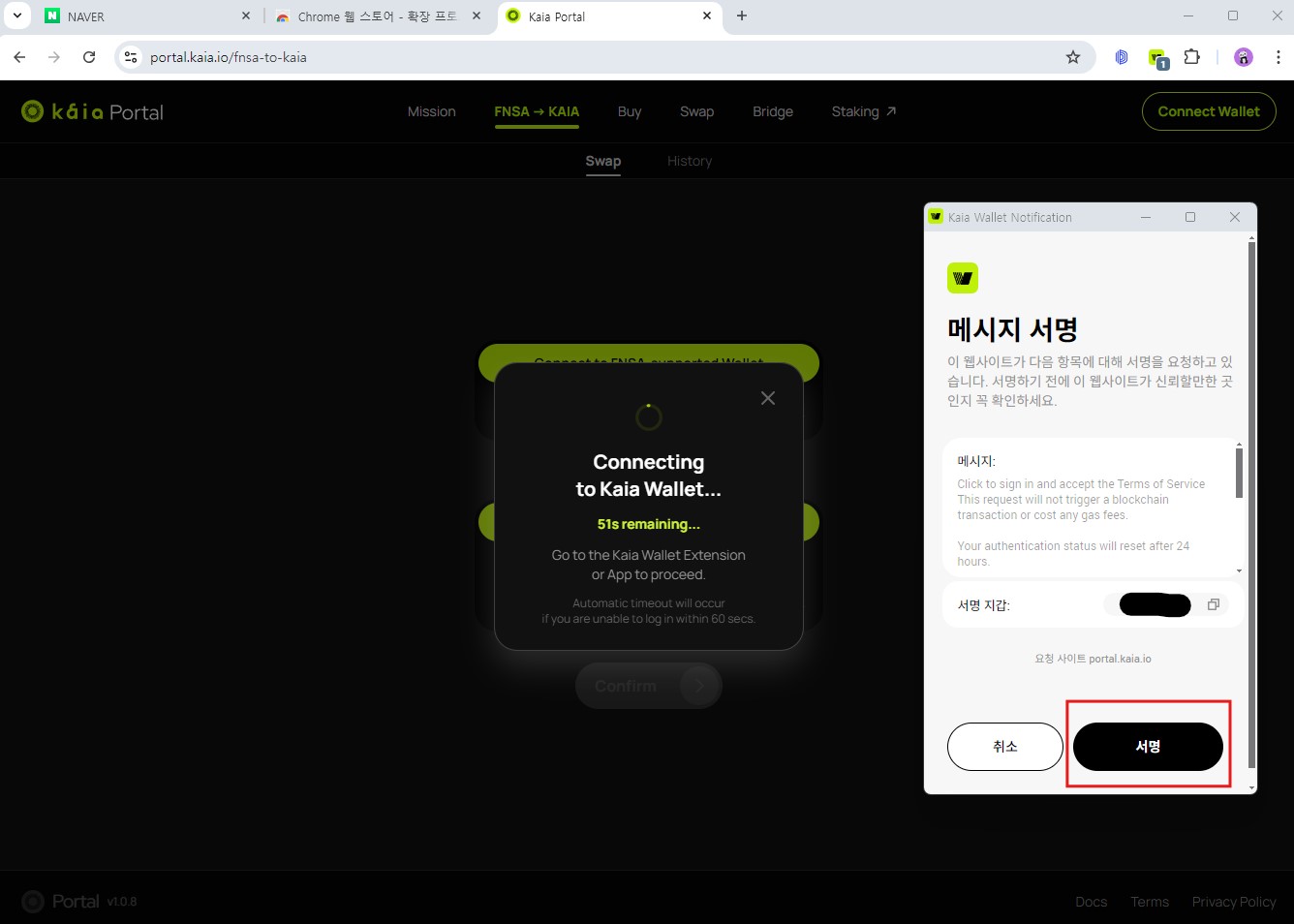Open the Privacy Policy footer link

(x=1234, y=902)
